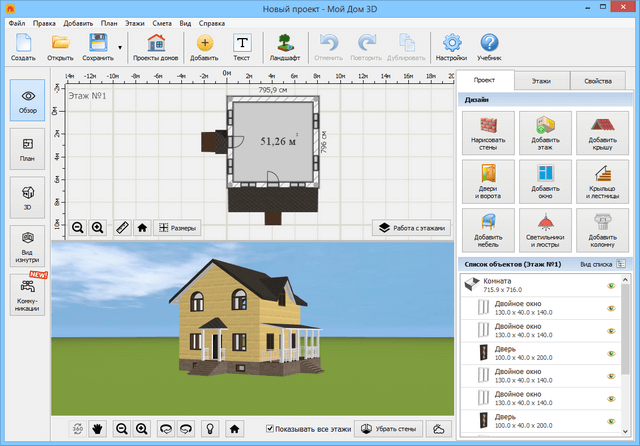Uncheck Показывать все этажи checkbox
This screenshot has width=640, height=446.
(x=270, y=428)
